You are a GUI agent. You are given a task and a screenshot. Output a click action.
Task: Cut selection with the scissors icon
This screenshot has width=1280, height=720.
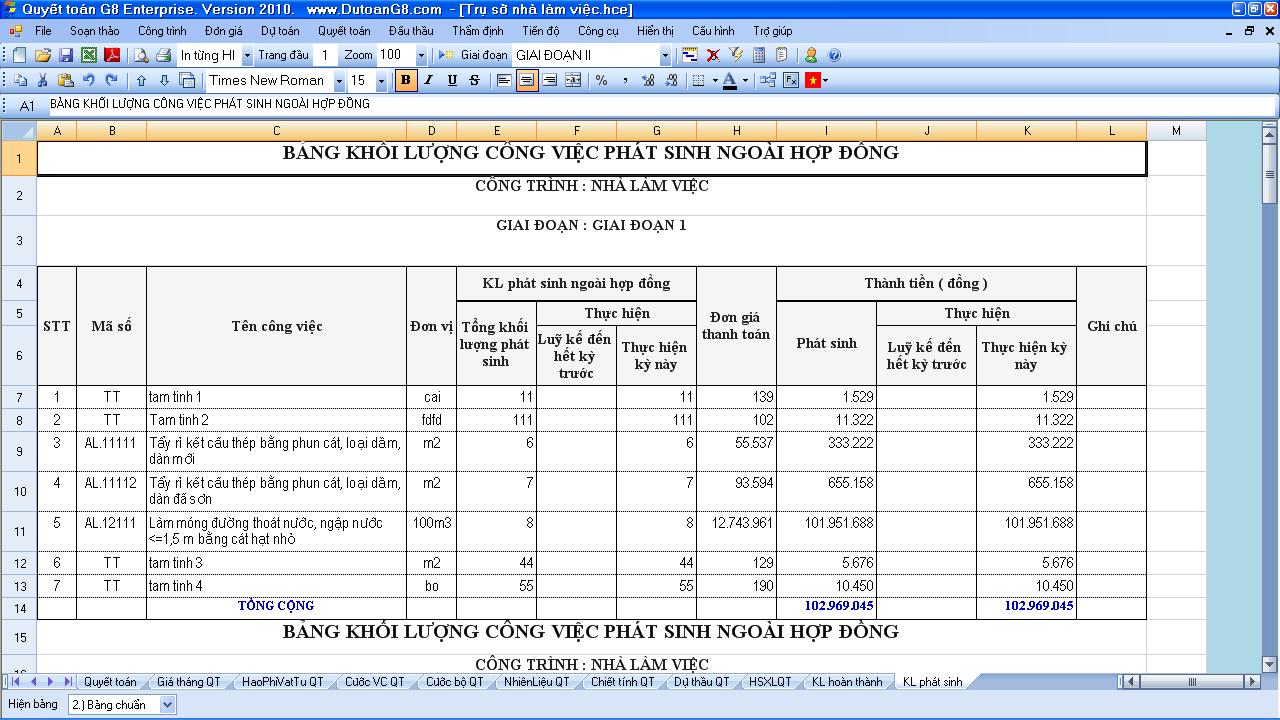coord(43,80)
